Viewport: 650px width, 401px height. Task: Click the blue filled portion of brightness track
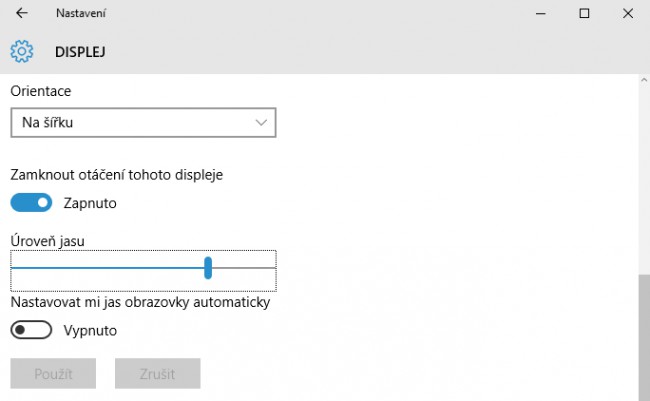coord(107,268)
